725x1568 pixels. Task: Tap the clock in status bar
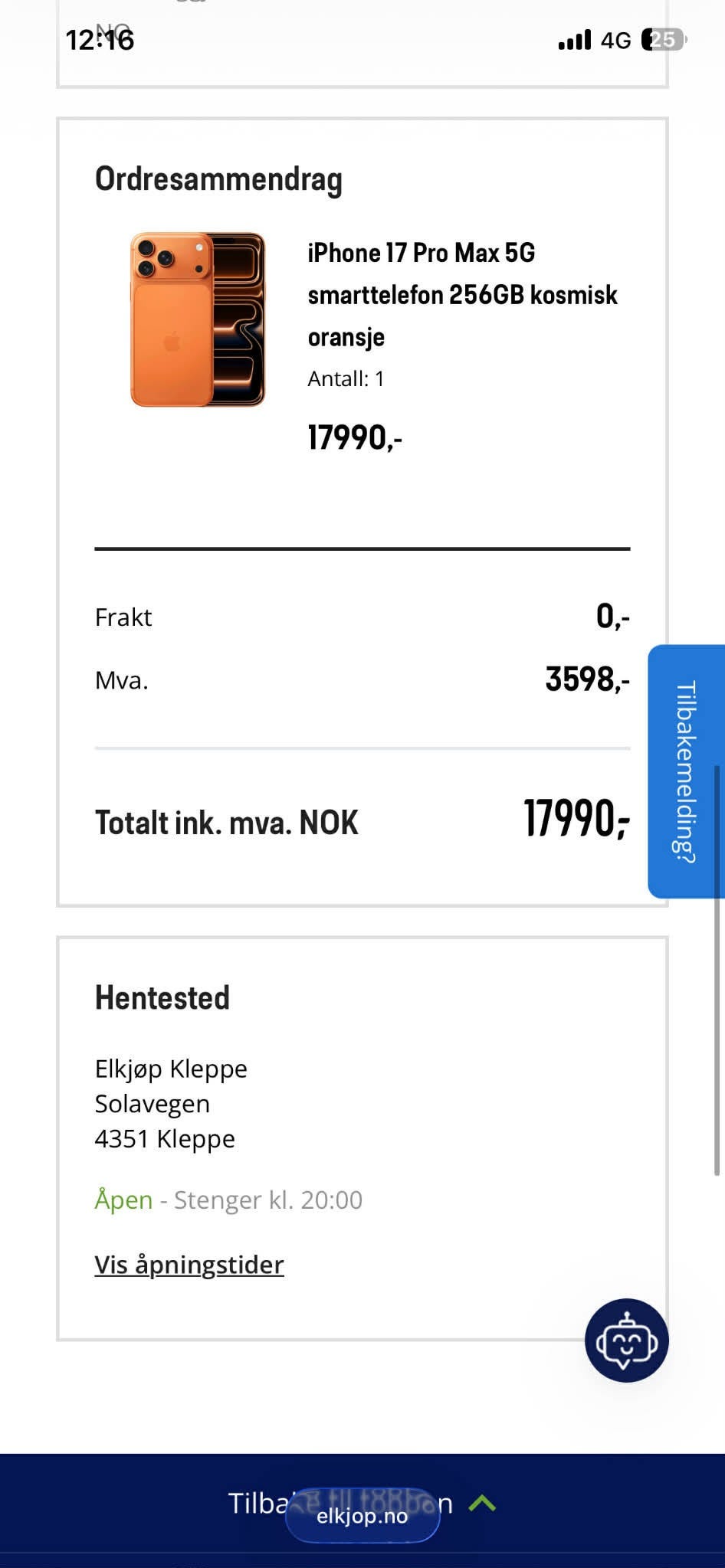[100, 40]
